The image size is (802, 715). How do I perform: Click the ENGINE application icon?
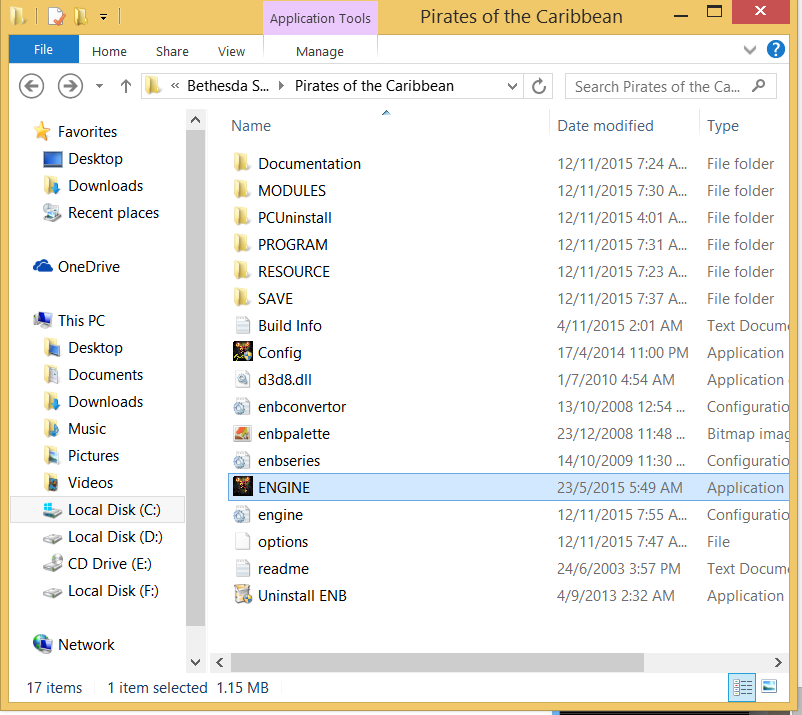tap(242, 487)
